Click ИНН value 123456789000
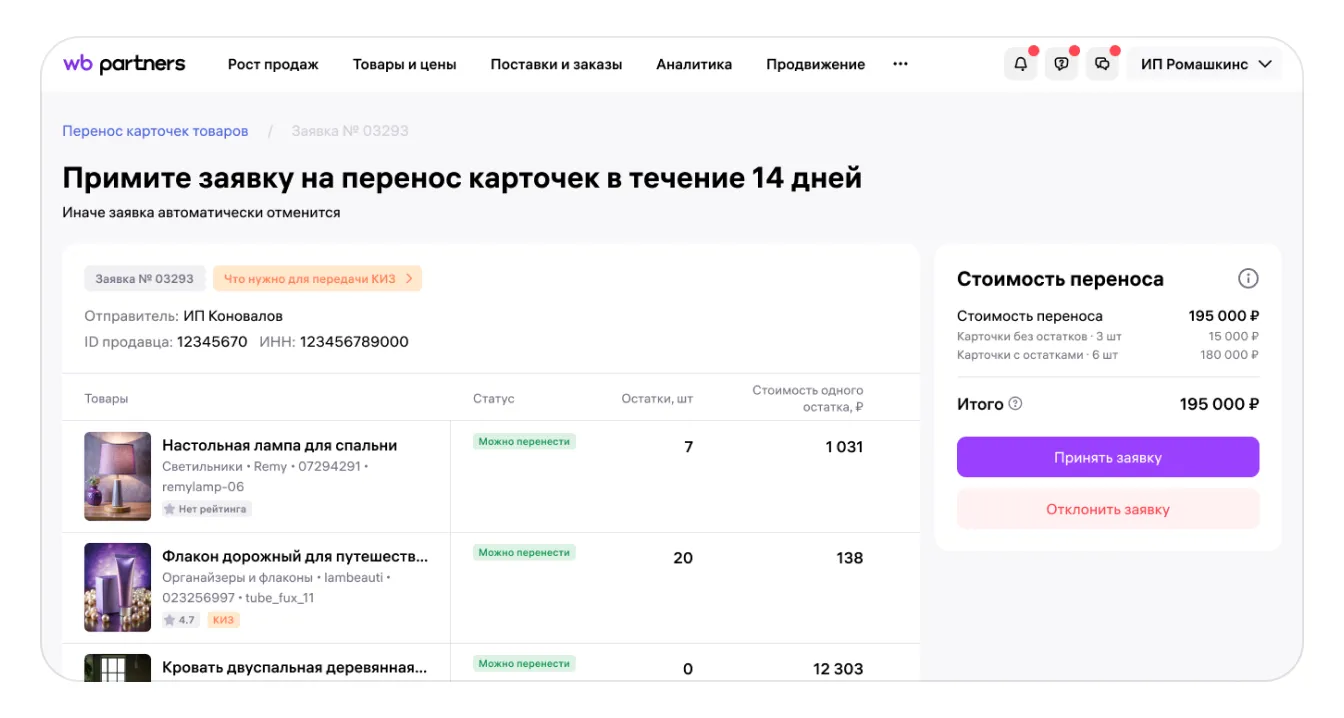The width and height of the screenshot is (1344, 718). tap(354, 342)
